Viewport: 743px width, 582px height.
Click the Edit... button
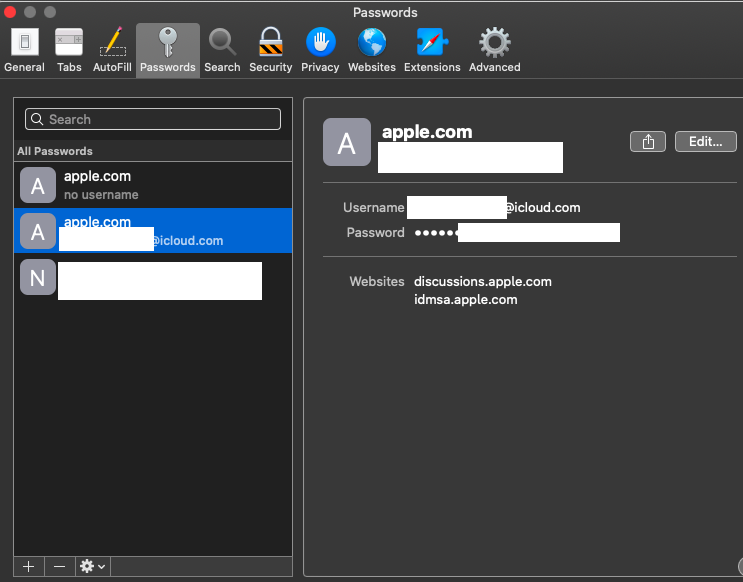[x=706, y=142]
